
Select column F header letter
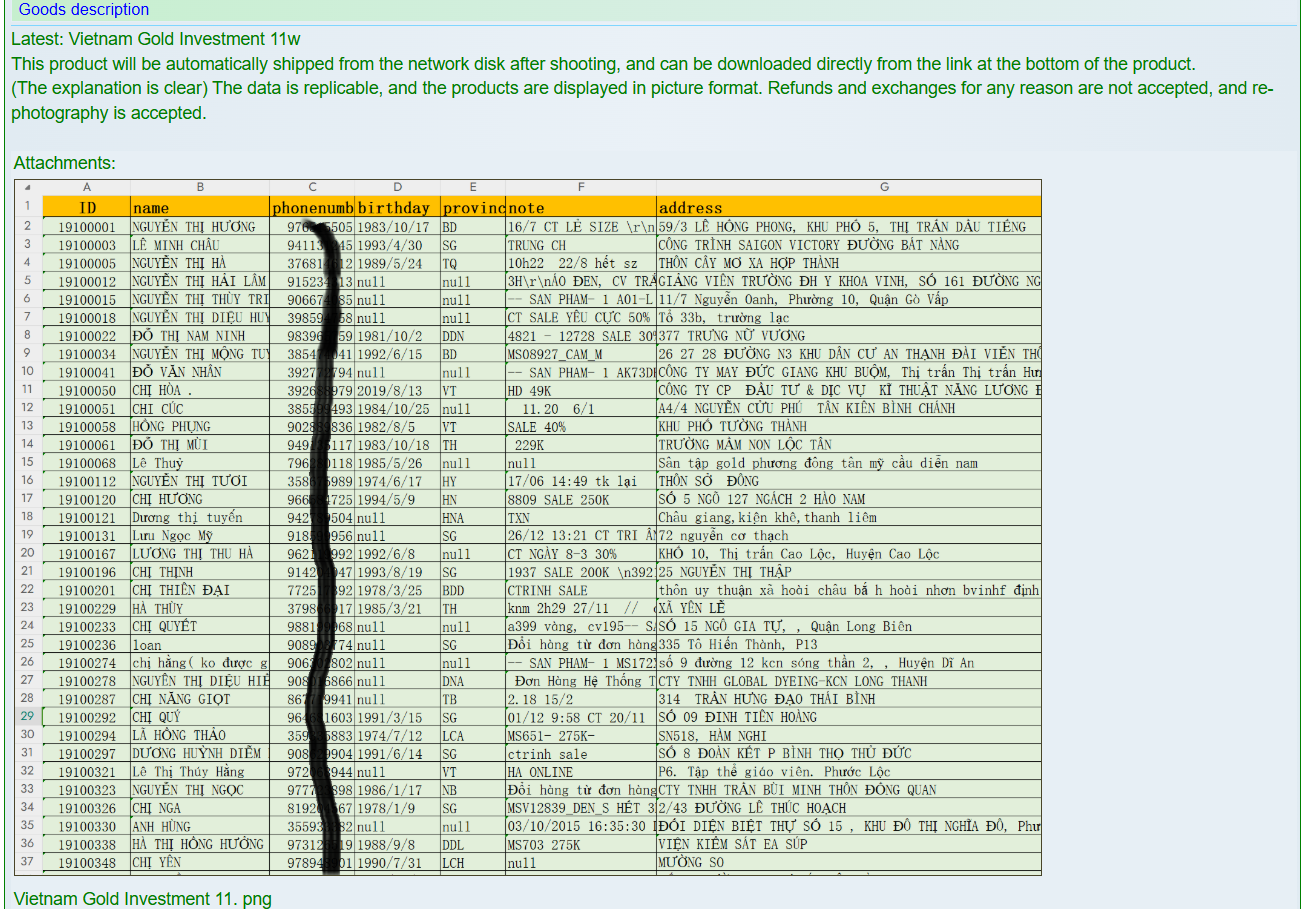tap(581, 187)
